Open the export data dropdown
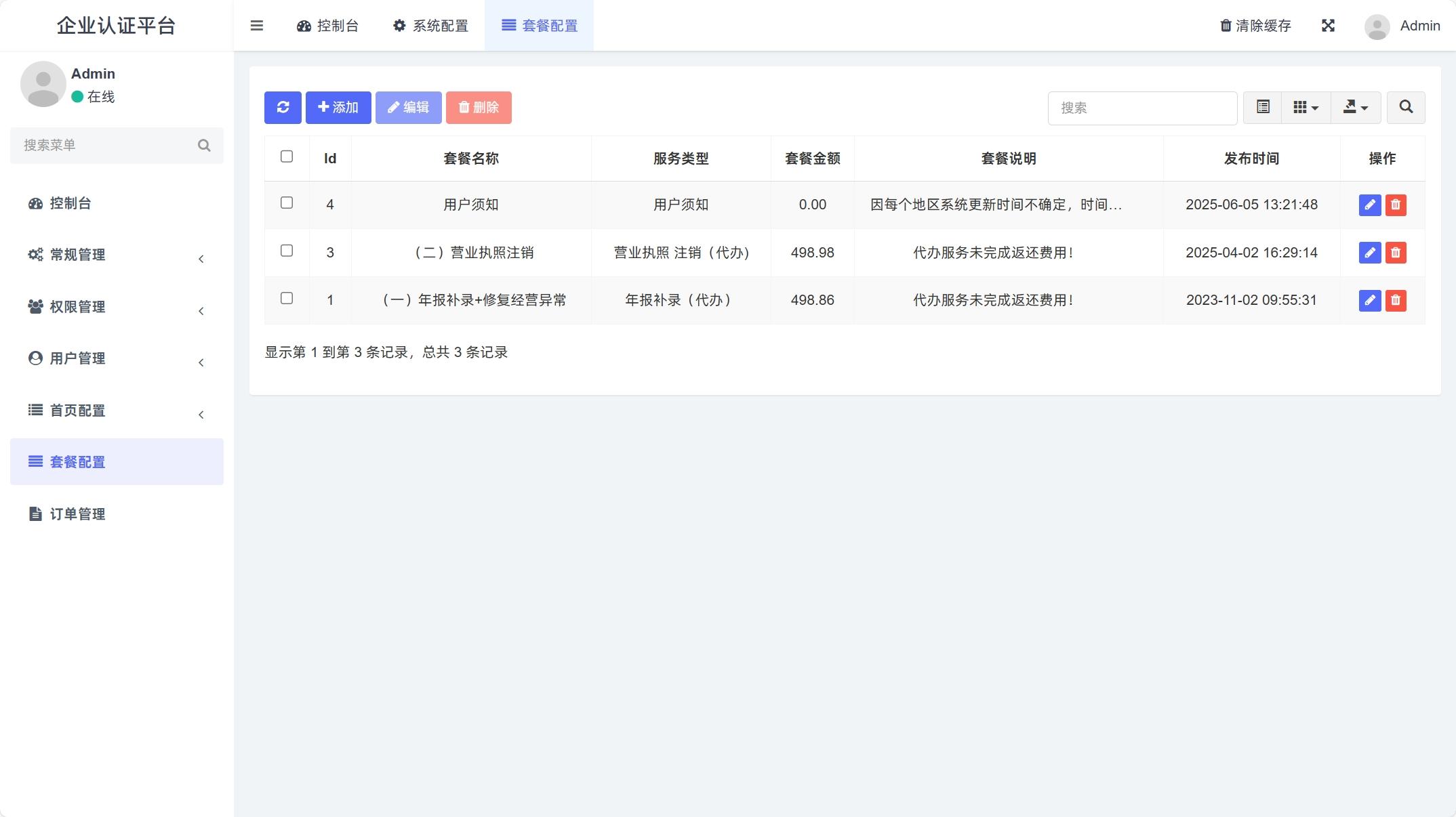The image size is (1456, 817). click(x=1355, y=108)
